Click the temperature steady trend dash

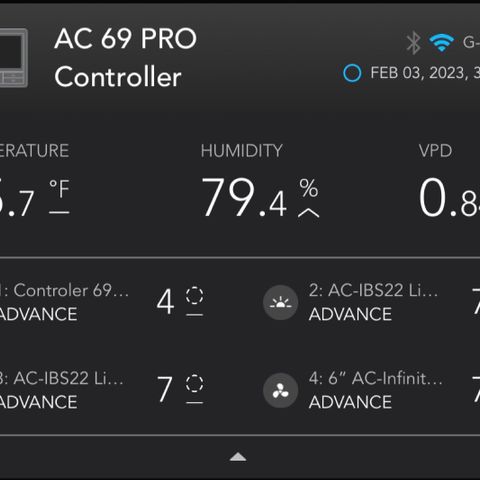tap(59, 212)
